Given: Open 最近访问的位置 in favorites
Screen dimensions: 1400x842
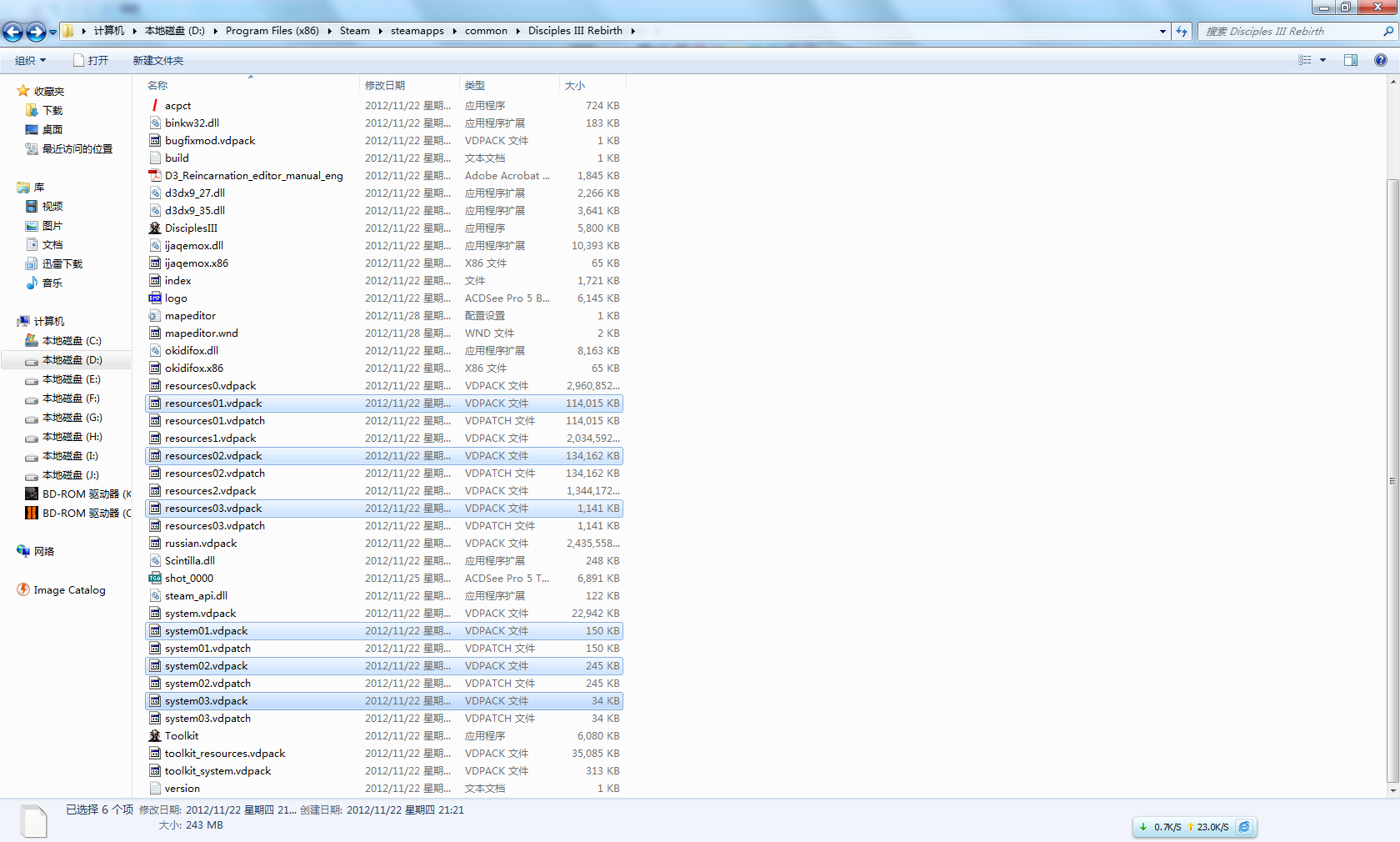Looking at the screenshot, I should pyautogui.click(x=68, y=149).
